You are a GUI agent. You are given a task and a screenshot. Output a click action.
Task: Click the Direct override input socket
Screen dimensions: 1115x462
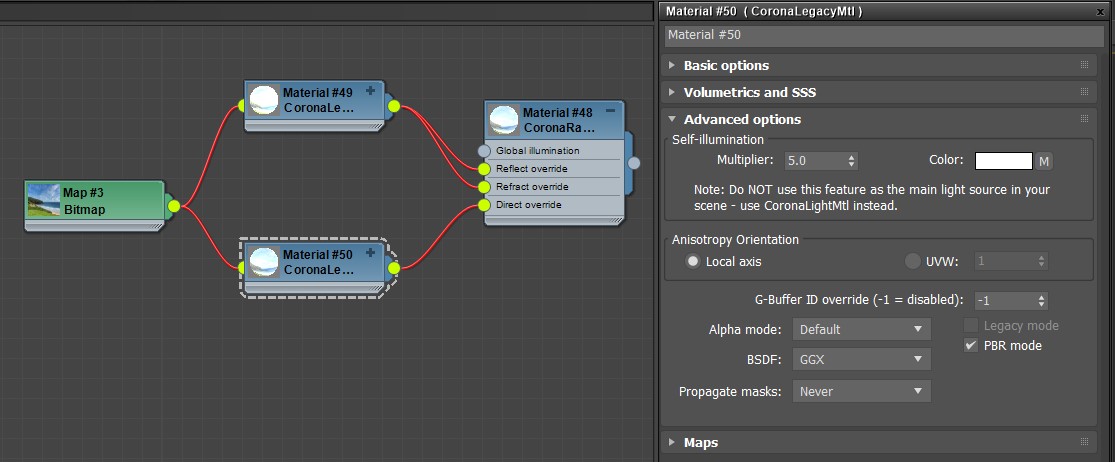click(485, 205)
